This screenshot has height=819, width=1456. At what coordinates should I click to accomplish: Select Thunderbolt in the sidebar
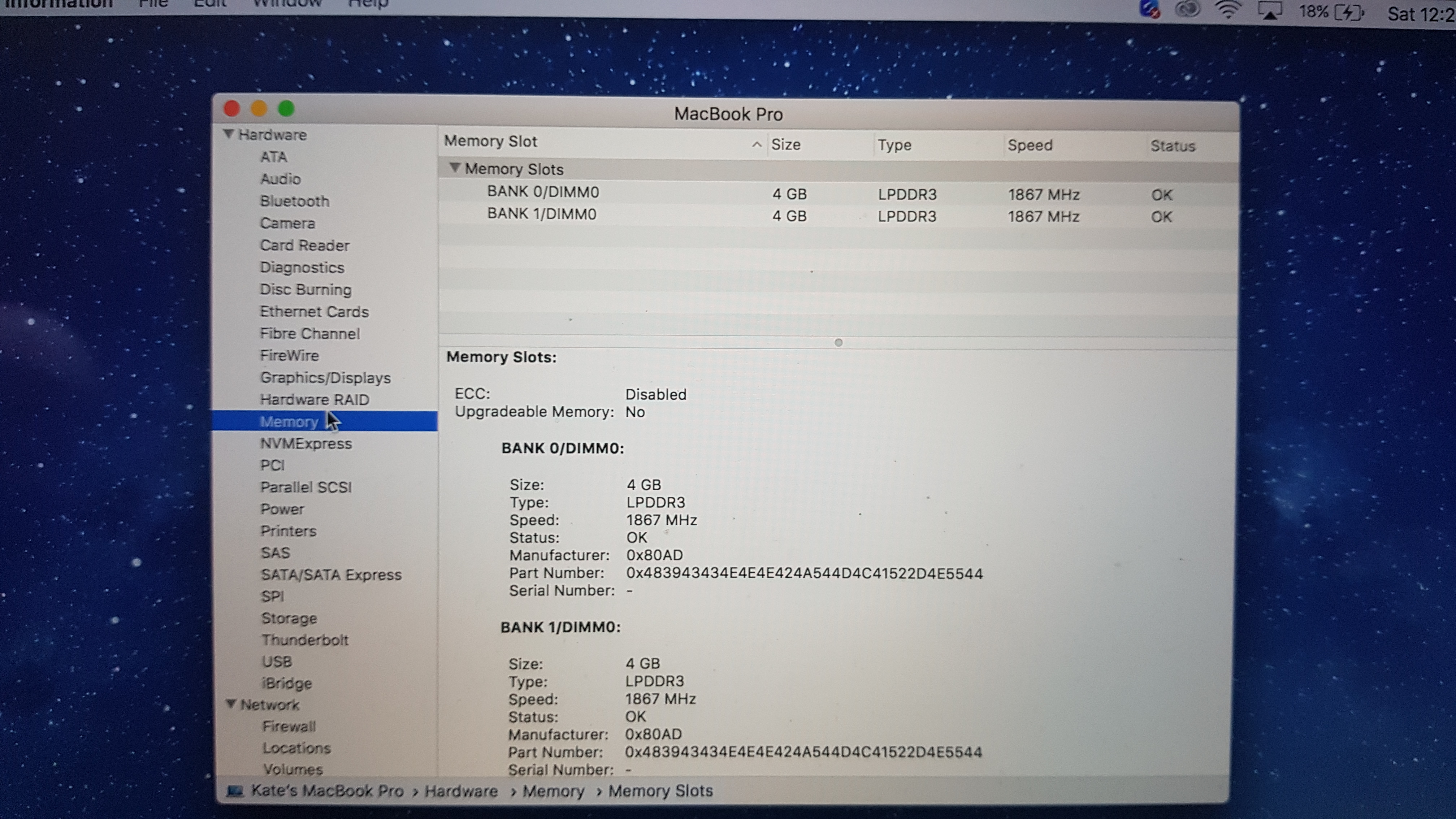click(x=305, y=640)
